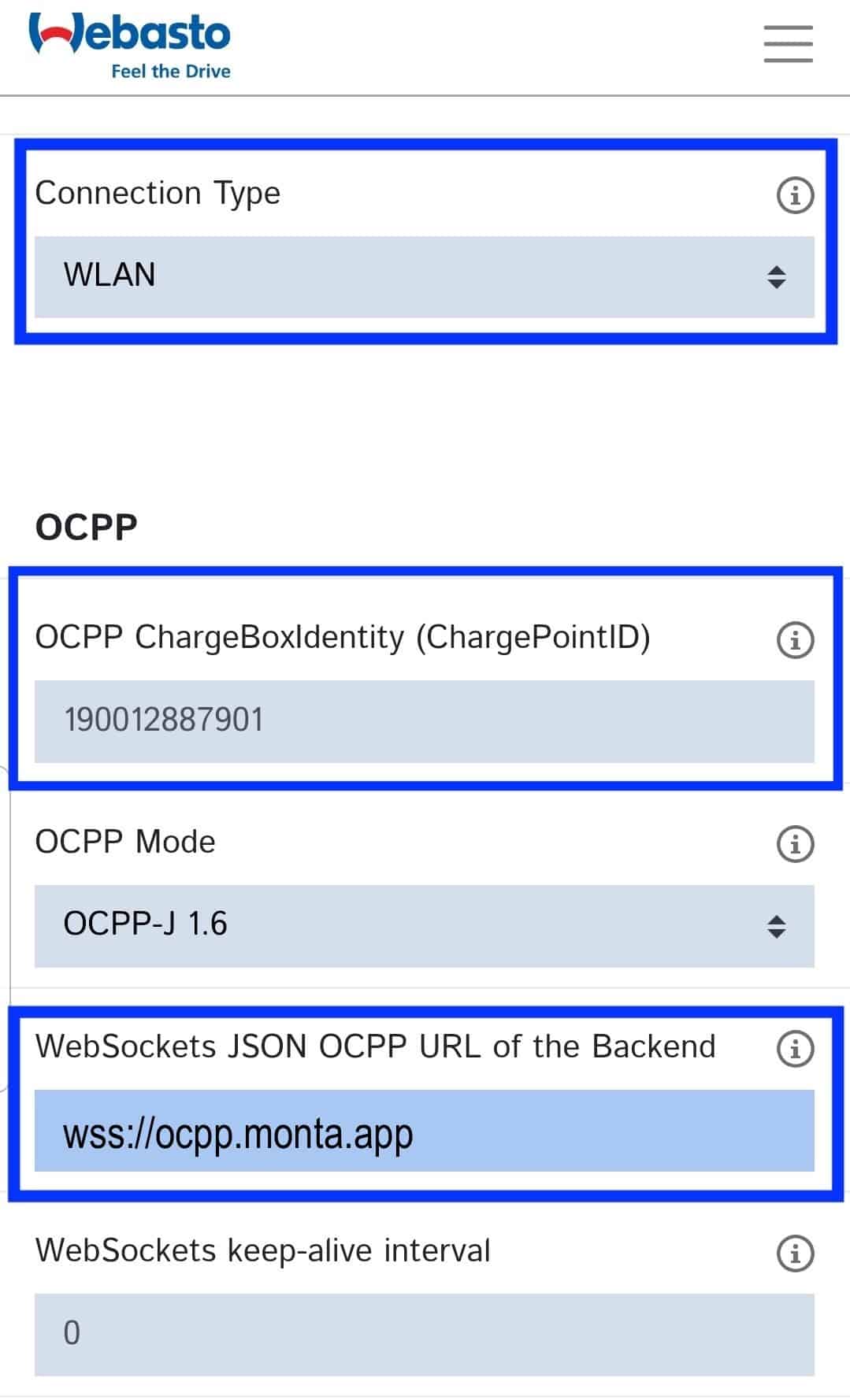Viewport: 850px width, 1400px height.
Task: Click the WebSockets keep-alive interval label
Action: coord(263,1251)
